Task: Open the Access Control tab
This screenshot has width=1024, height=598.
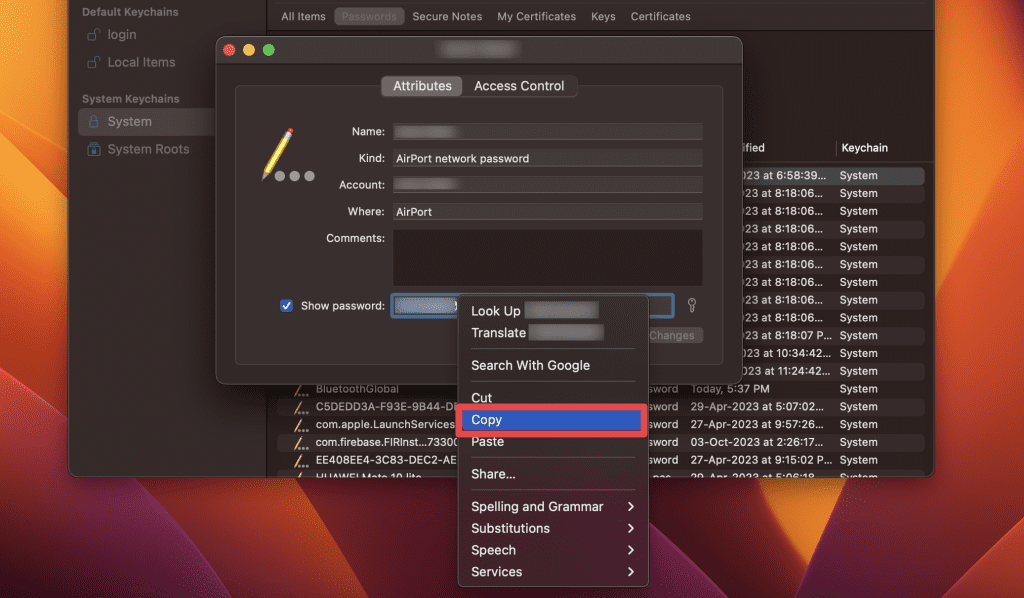Action: click(519, 86)
